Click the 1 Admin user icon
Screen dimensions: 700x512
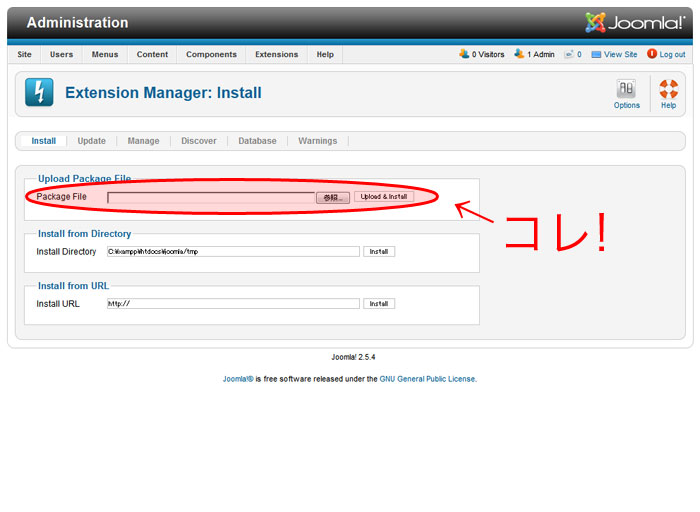tap(519, 54)
